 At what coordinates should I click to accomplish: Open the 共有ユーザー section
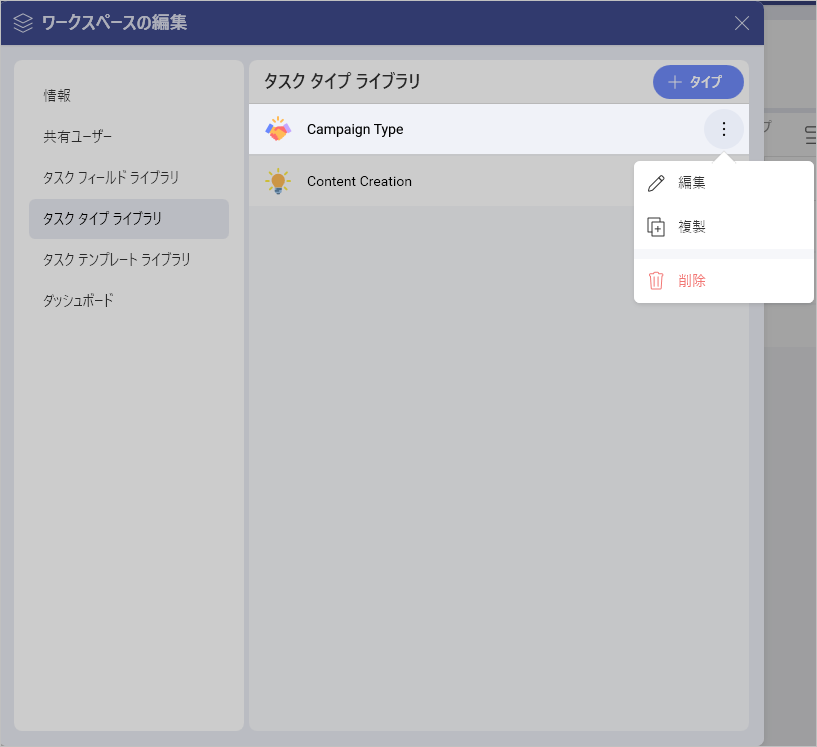129,136
